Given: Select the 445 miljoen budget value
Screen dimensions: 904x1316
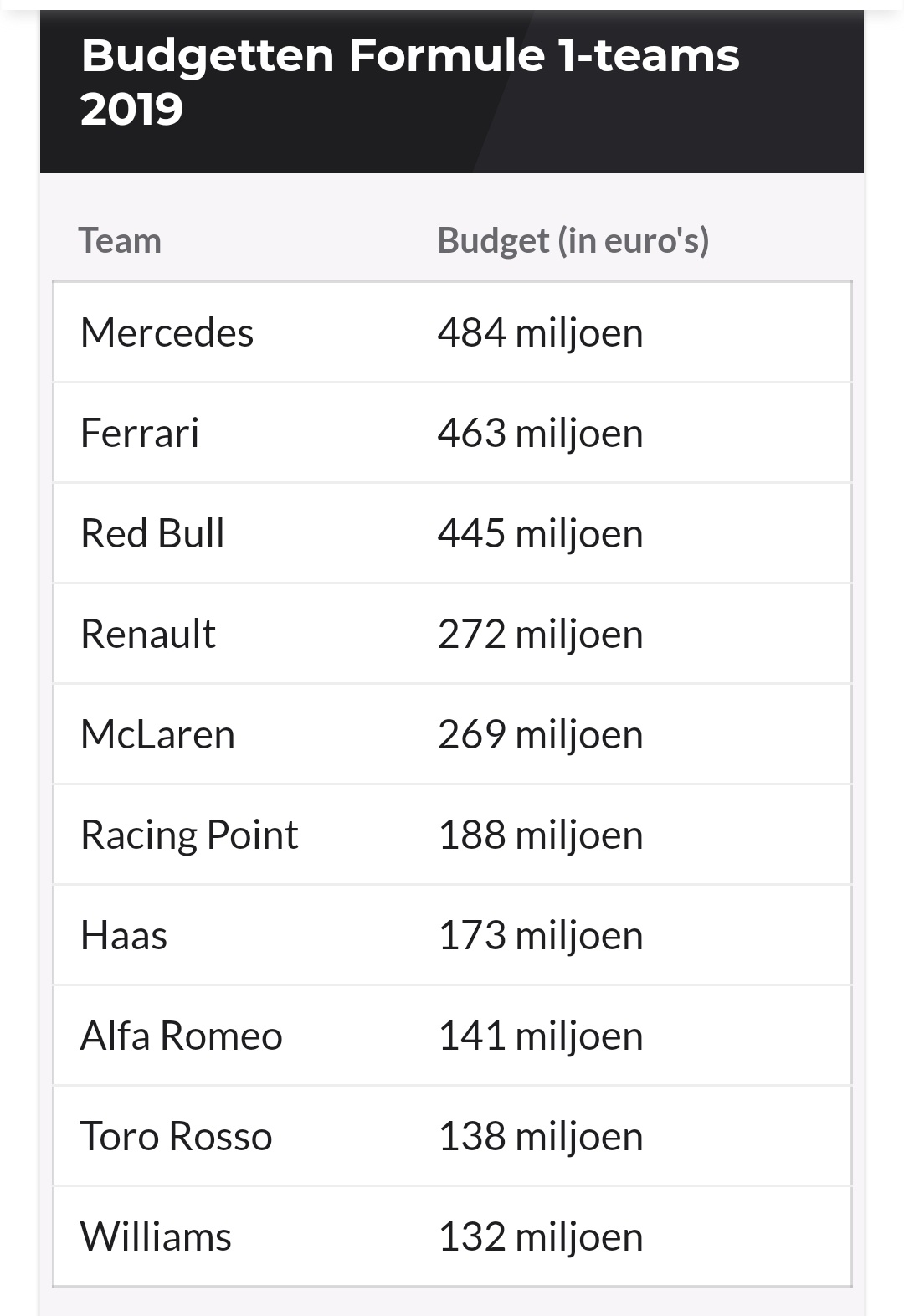Looking at the screenshot, I should 540,534.
